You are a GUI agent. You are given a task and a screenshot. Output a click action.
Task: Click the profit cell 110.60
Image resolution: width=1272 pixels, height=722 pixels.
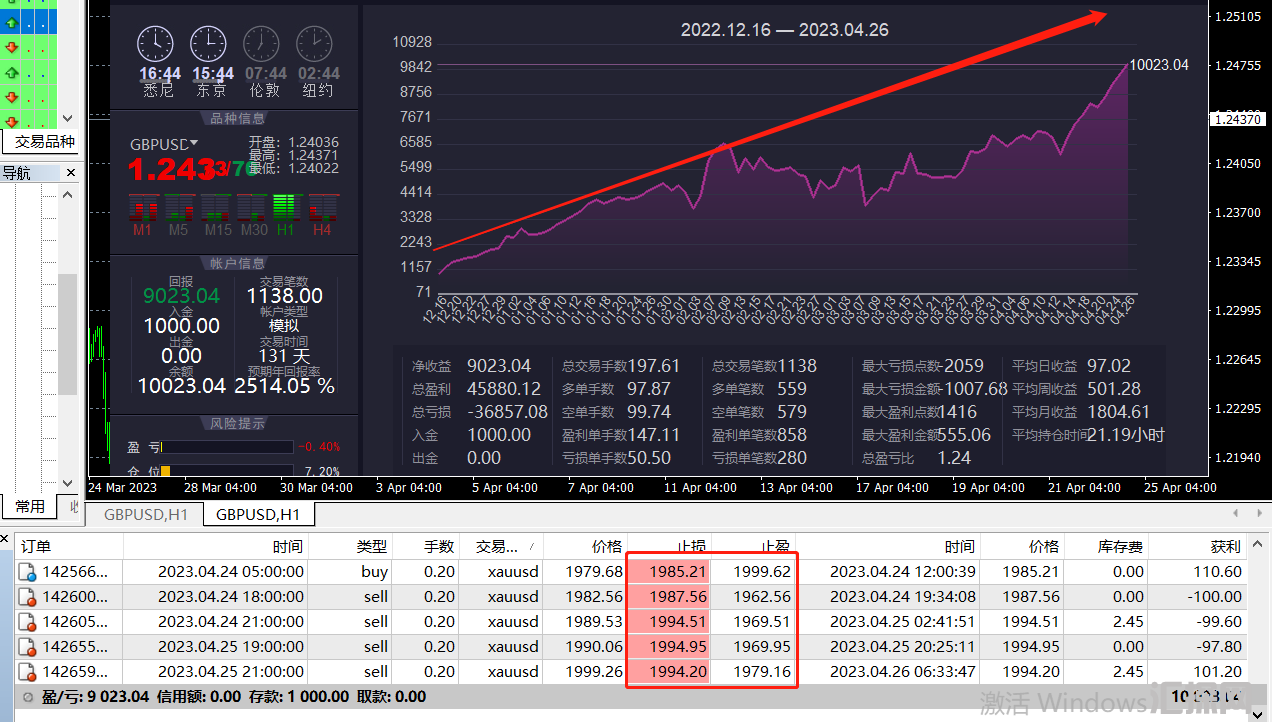[1219, 572]
